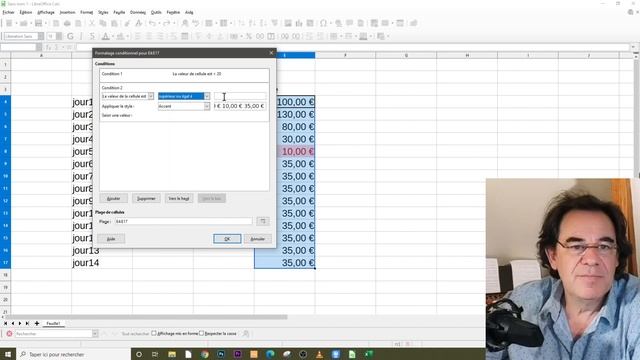Click the Condition 2 value input field
This screenshot has width=640, height=360.
pyautogui.click(x=240, y=96)
